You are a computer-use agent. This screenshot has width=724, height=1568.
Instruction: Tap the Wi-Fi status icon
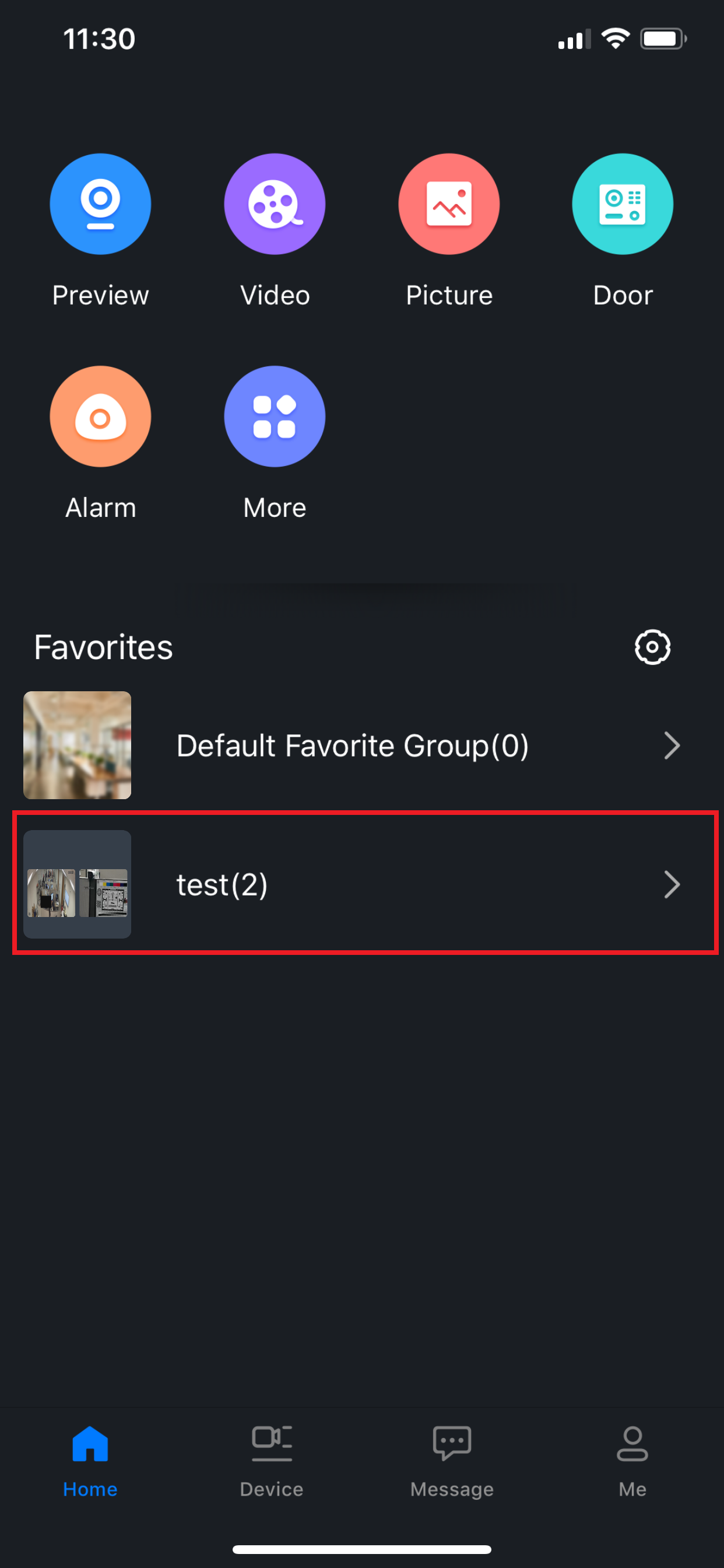(x=615, y=39)
